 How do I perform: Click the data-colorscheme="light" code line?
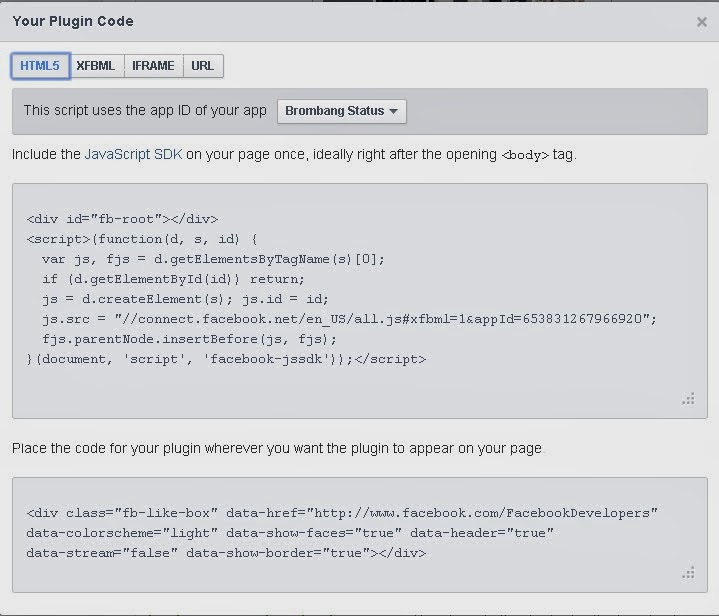[290, 533]
